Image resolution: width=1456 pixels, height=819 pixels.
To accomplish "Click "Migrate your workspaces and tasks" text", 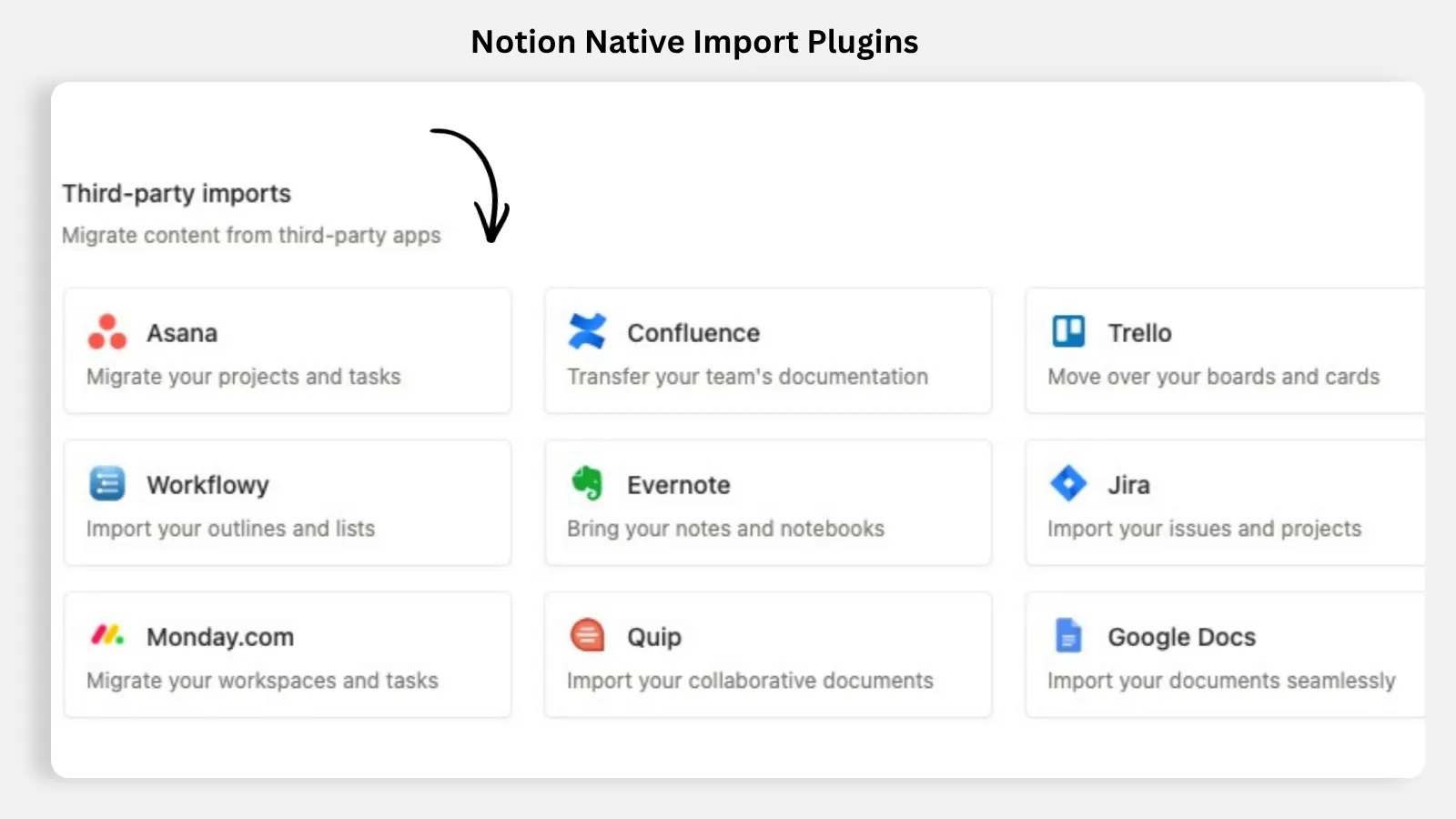I will point(263,681).
